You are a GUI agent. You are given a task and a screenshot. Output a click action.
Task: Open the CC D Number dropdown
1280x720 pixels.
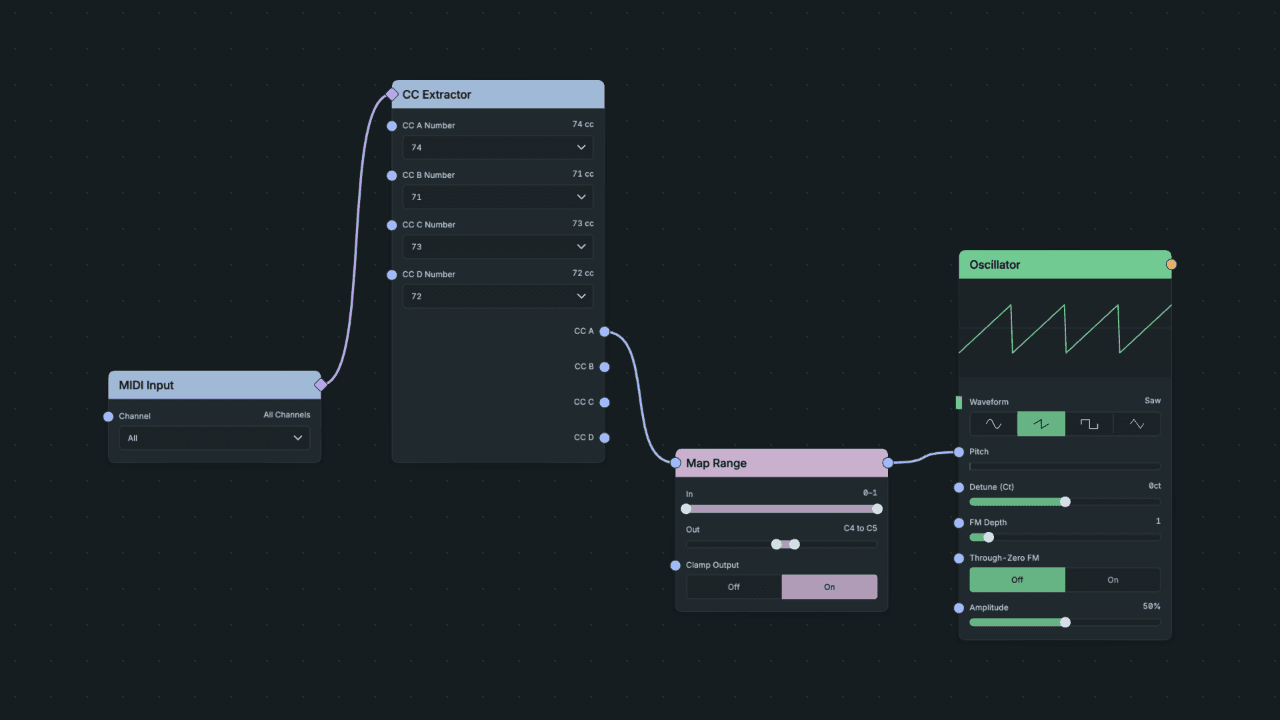pos(498,297)
